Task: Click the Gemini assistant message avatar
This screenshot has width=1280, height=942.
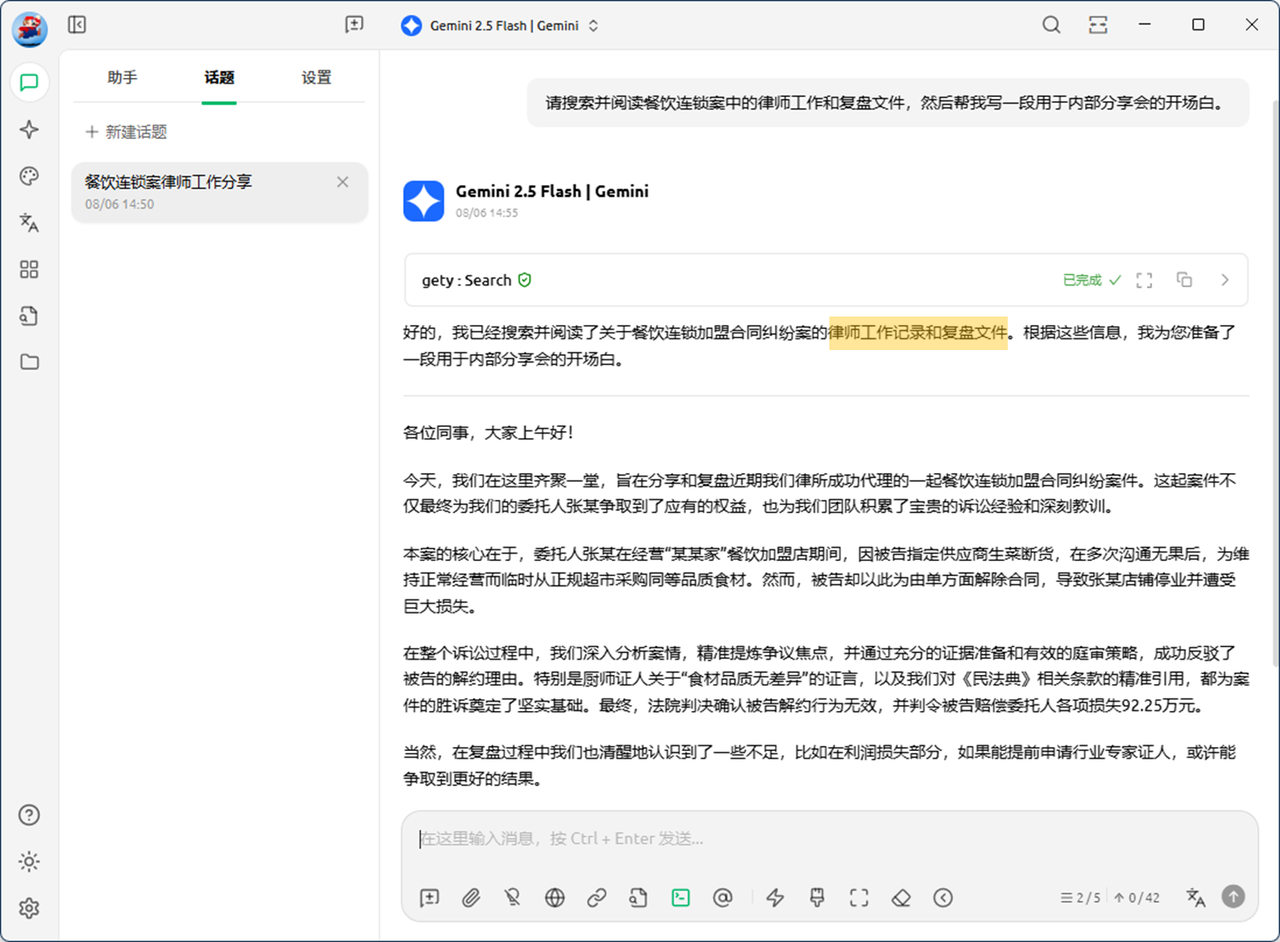Action: [424, 201]
